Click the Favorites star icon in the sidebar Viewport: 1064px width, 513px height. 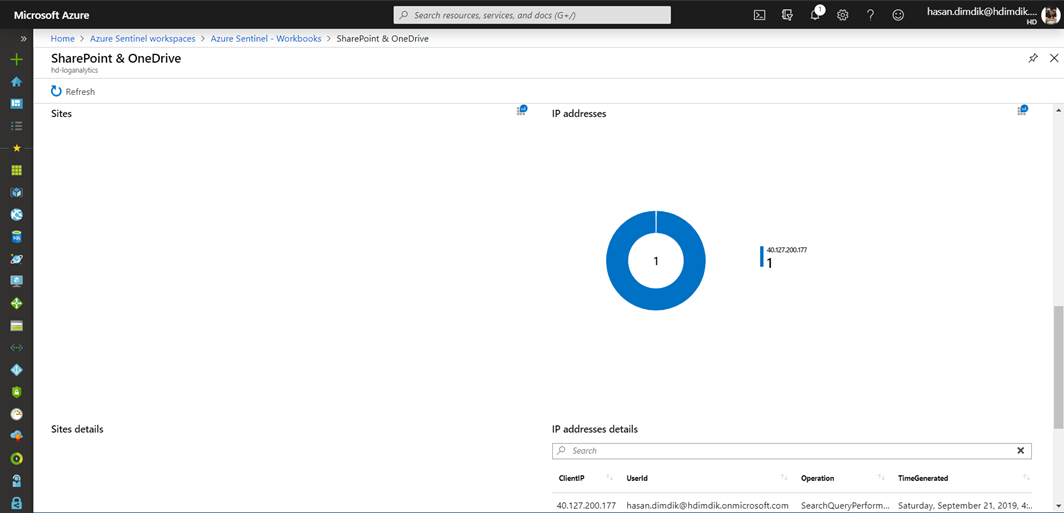point(17,148)
